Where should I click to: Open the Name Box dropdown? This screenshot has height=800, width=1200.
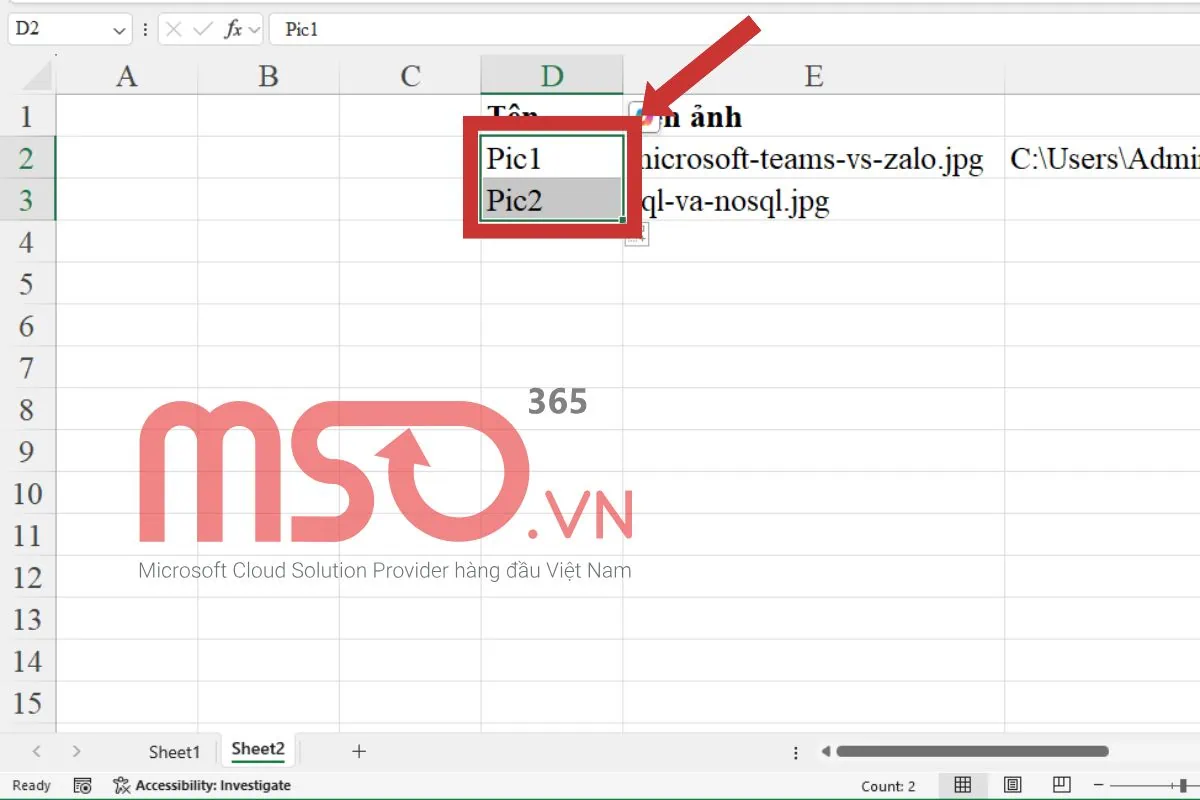(x=119, y=29)
